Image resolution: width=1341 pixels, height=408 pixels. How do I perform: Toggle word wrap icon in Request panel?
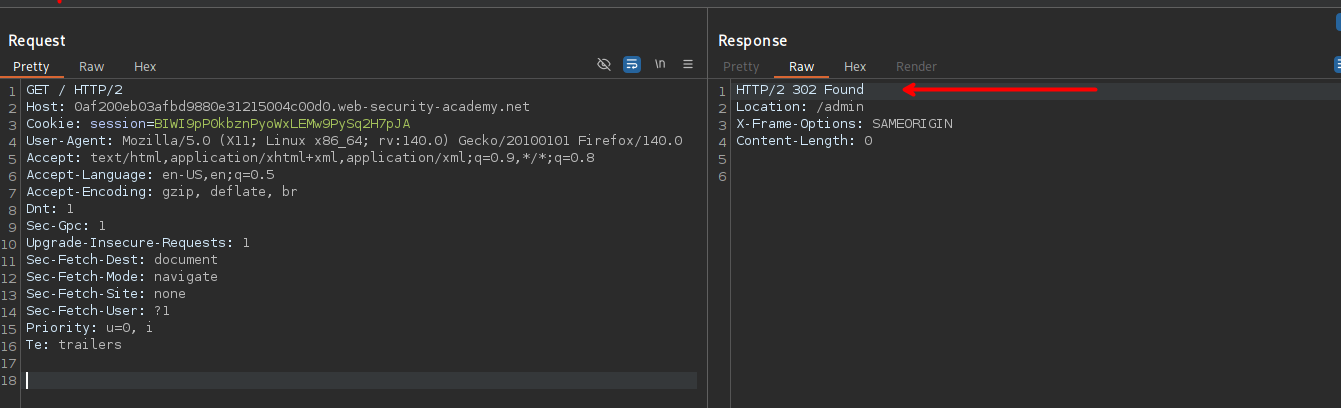click(x=632, y=64)
